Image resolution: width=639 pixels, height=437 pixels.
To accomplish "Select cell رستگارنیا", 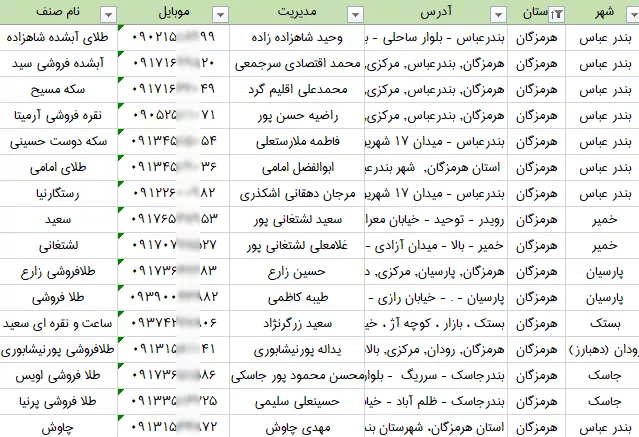I will point(59,194).
